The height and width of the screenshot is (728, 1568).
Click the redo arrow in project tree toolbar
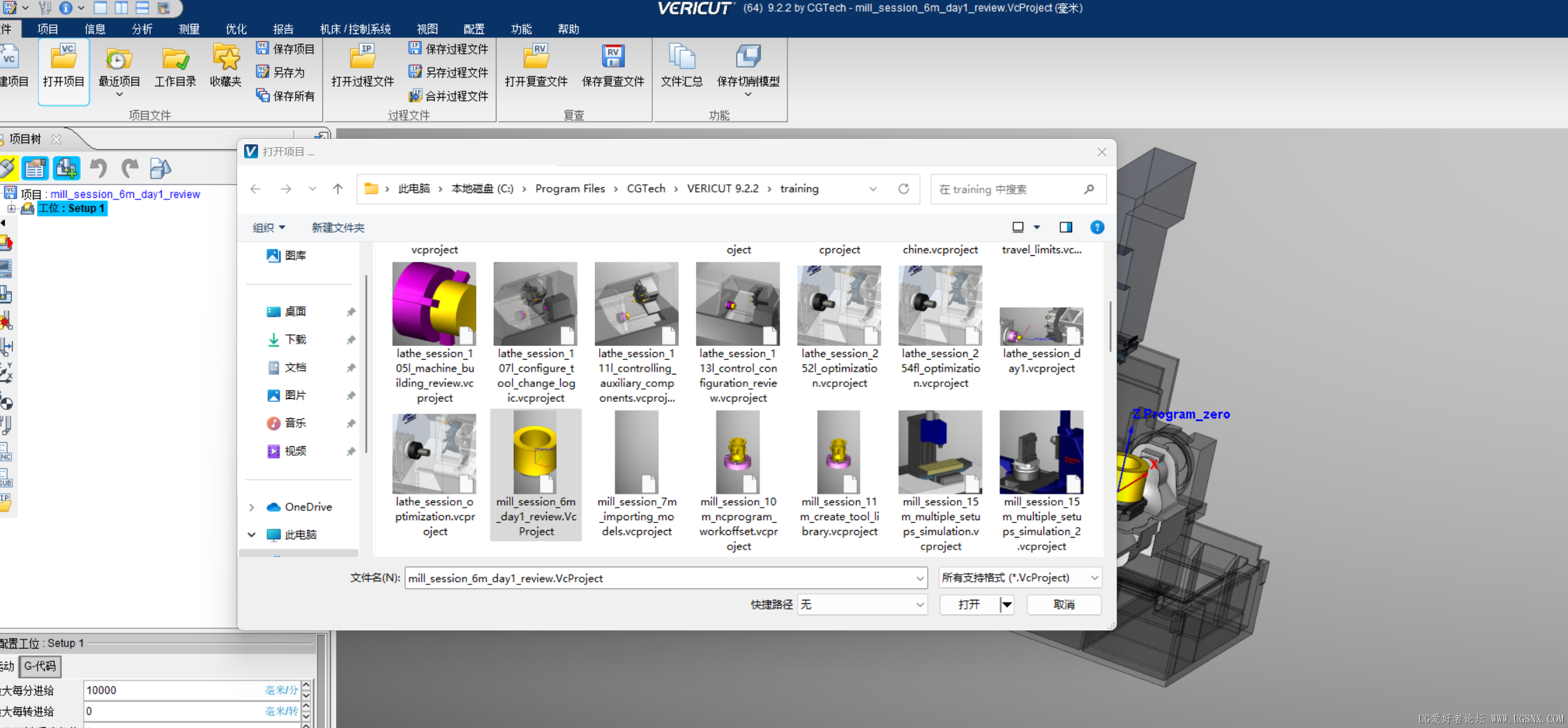pyautogui.click(x=130, y=168)
